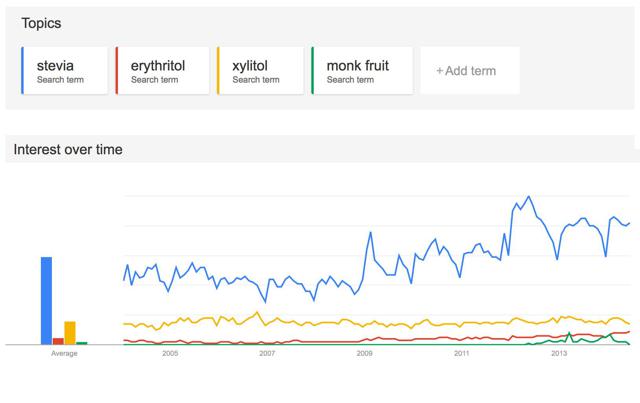Click the yellow xylitol average bar
The height and width of the screenshot is (403, 640).
tap(70, 333)
